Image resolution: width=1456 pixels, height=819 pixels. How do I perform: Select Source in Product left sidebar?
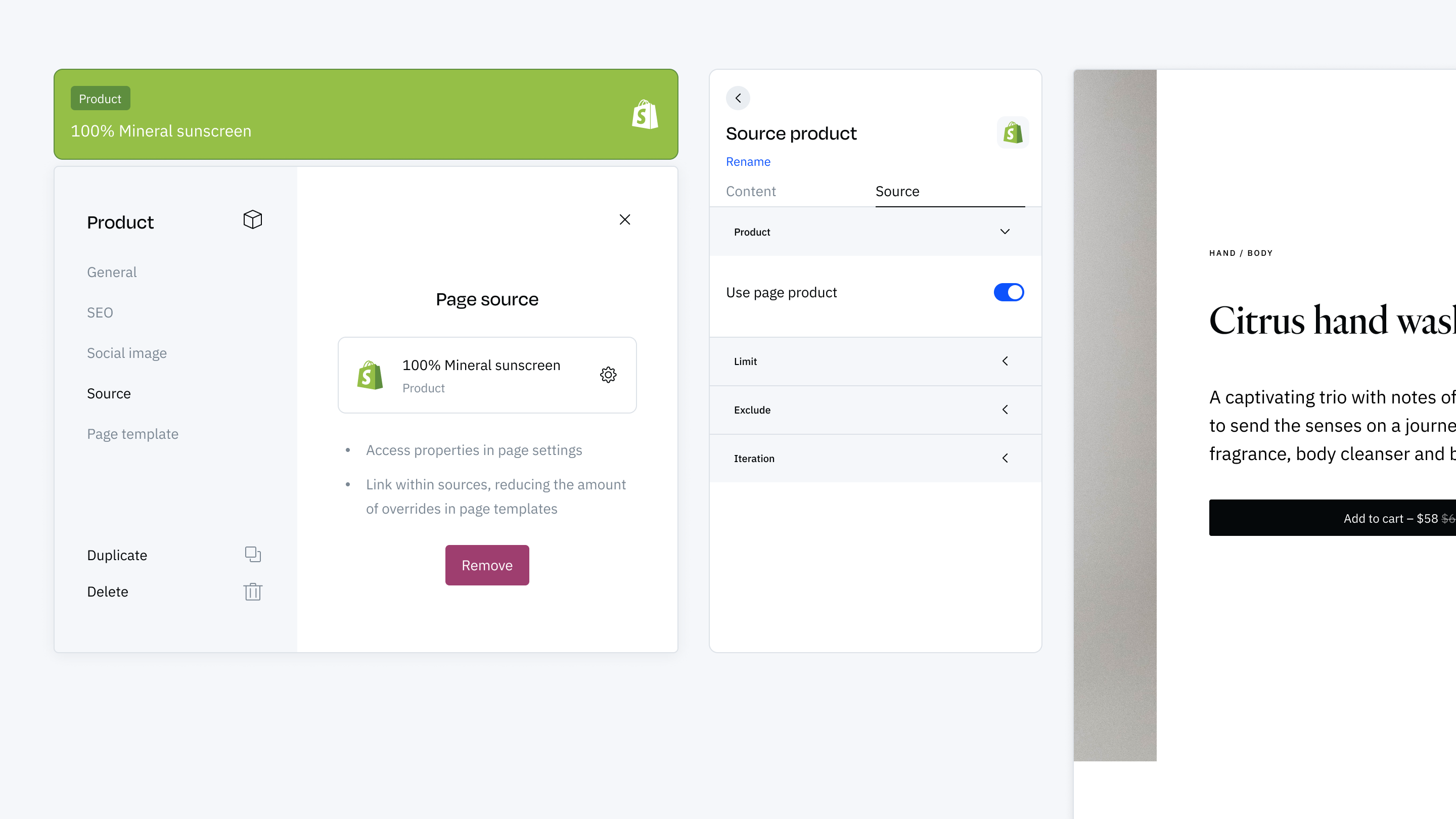coord(109,393)
